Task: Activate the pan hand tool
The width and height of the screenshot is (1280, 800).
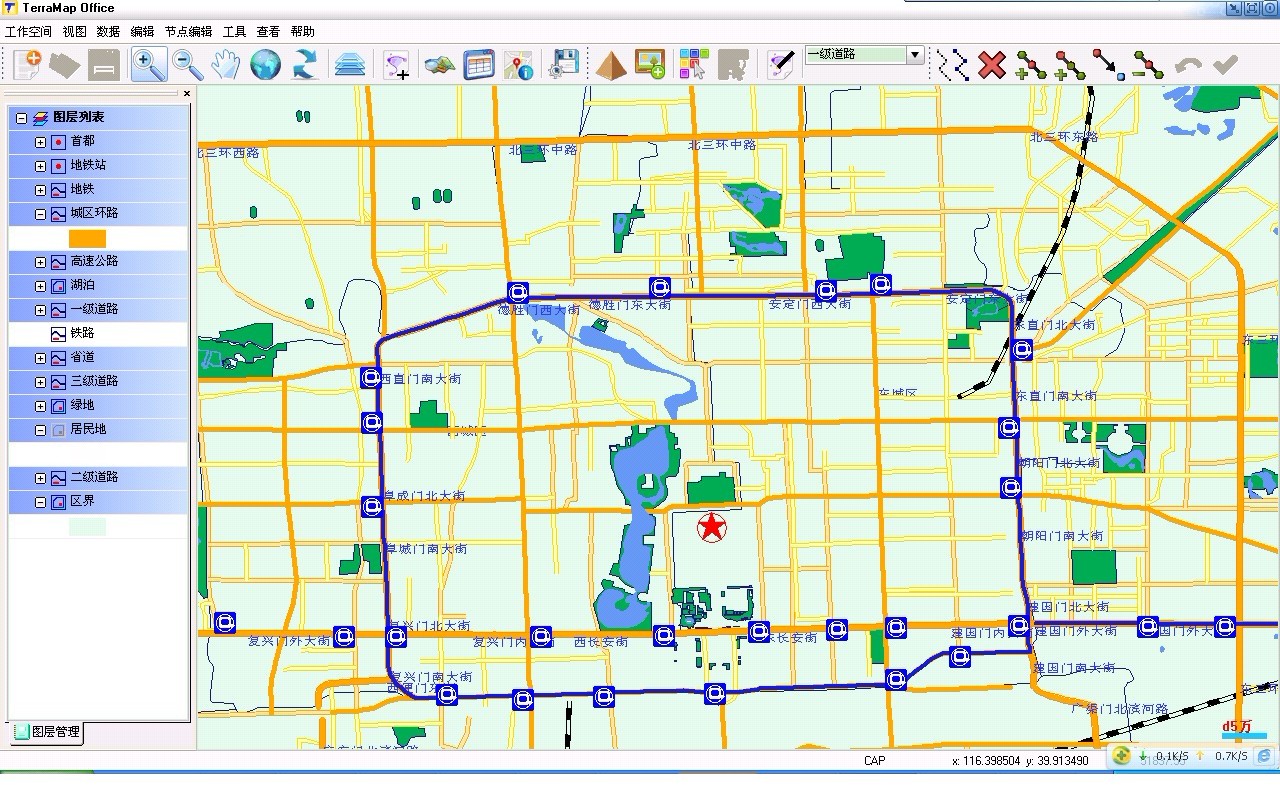Action: tap(226, 65)
